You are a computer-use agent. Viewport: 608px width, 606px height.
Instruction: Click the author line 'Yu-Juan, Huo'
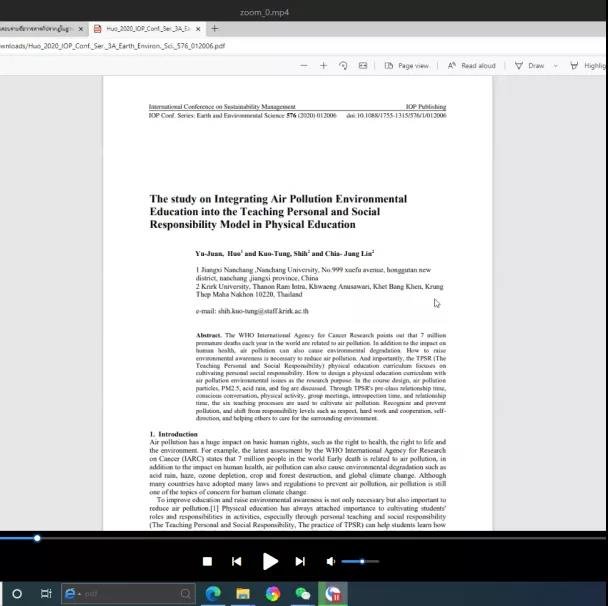(285, 254)
